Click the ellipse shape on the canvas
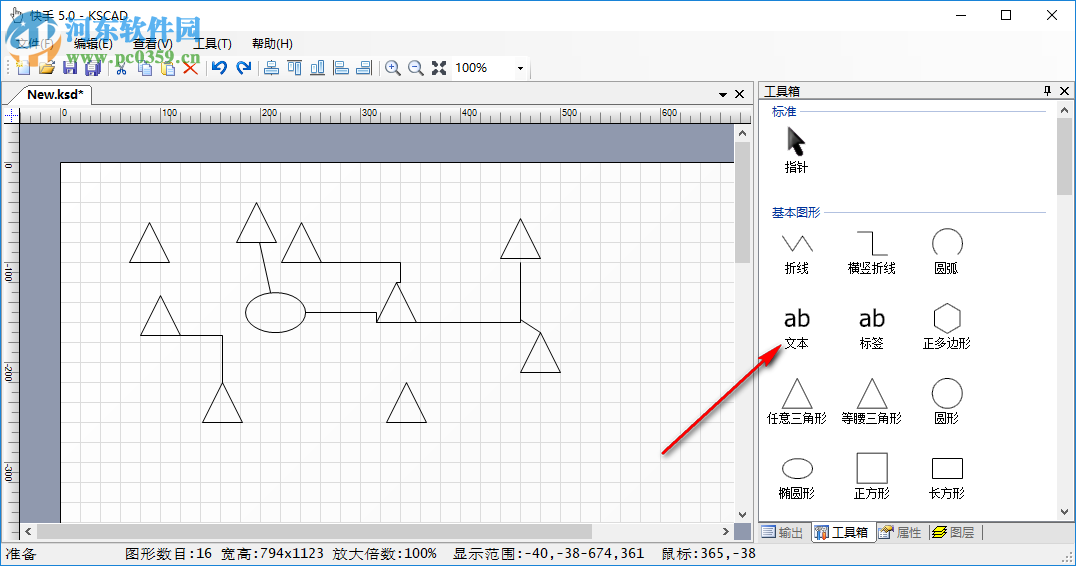This screenshot has height=566, width=1076. [x=275, y=312]
